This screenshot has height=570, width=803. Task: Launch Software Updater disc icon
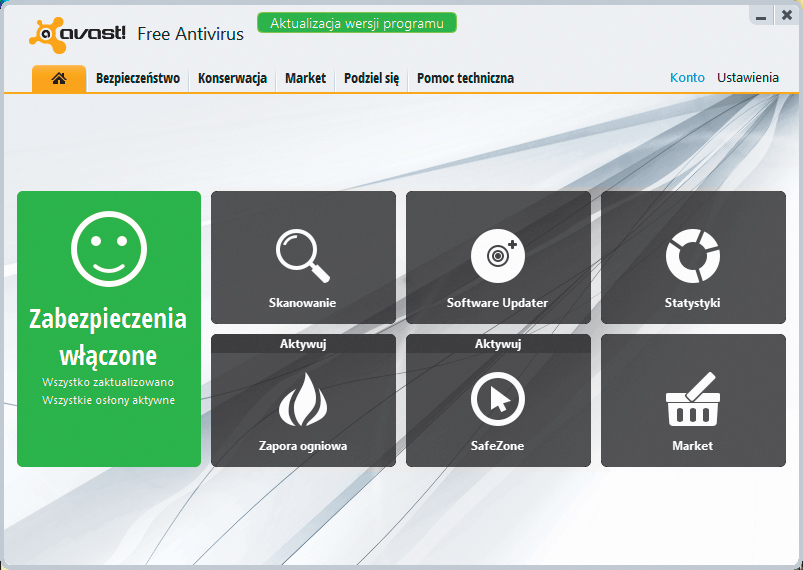498,256
